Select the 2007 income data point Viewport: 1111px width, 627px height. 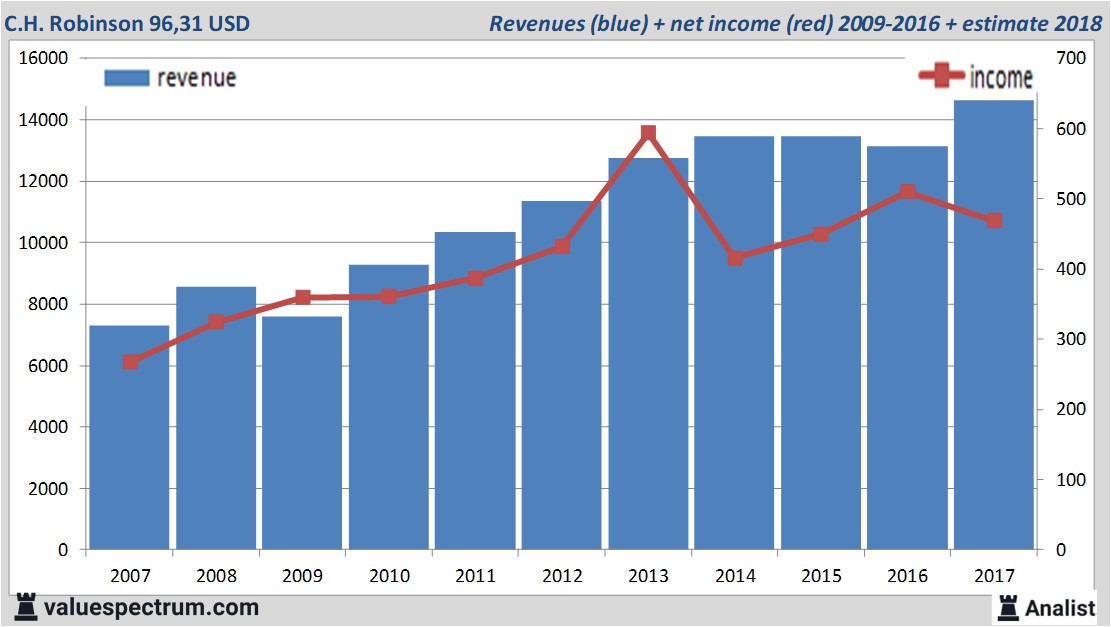[x=130, y=362]
